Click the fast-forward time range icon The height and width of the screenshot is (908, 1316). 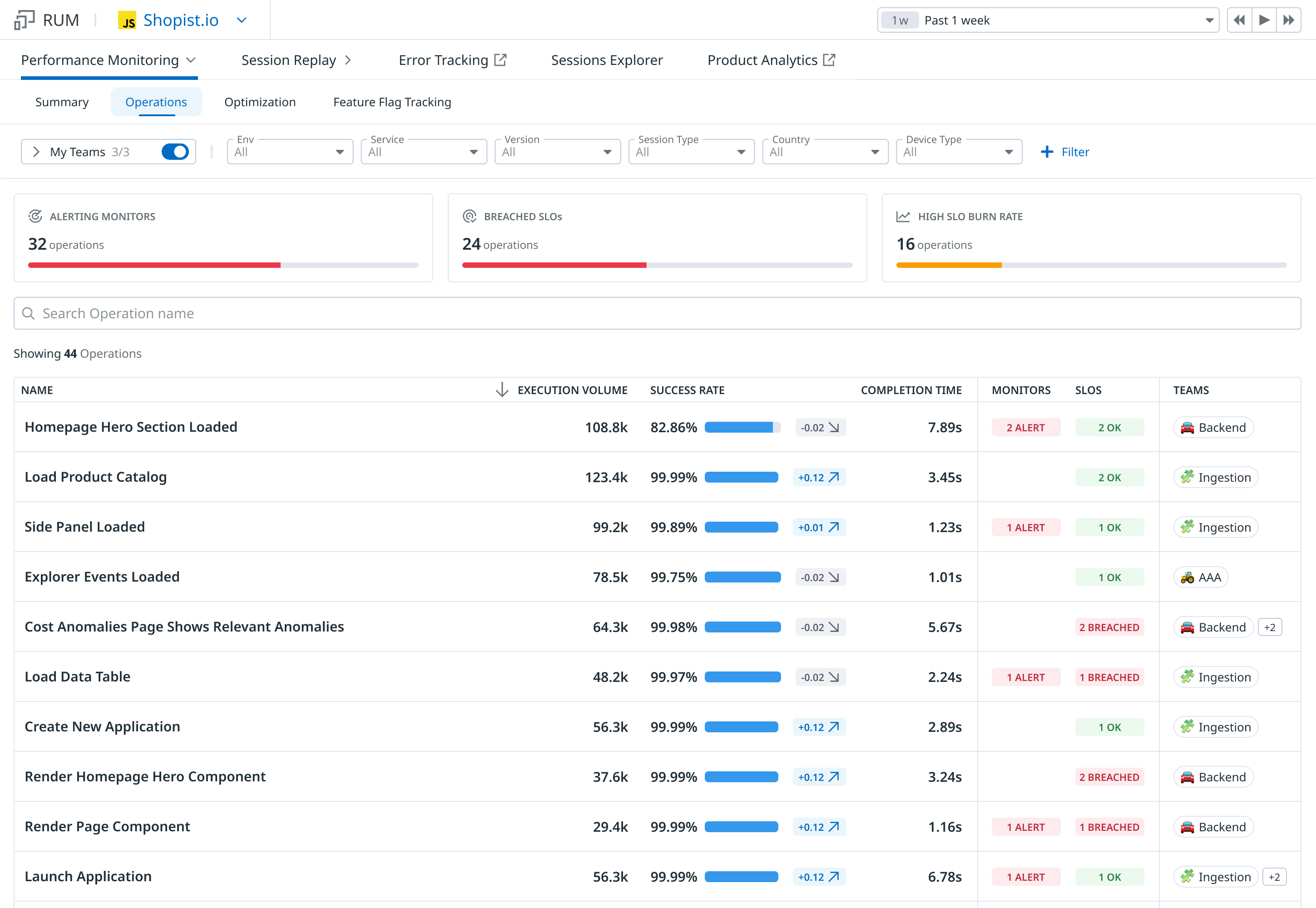click(x=1289, y=20)
